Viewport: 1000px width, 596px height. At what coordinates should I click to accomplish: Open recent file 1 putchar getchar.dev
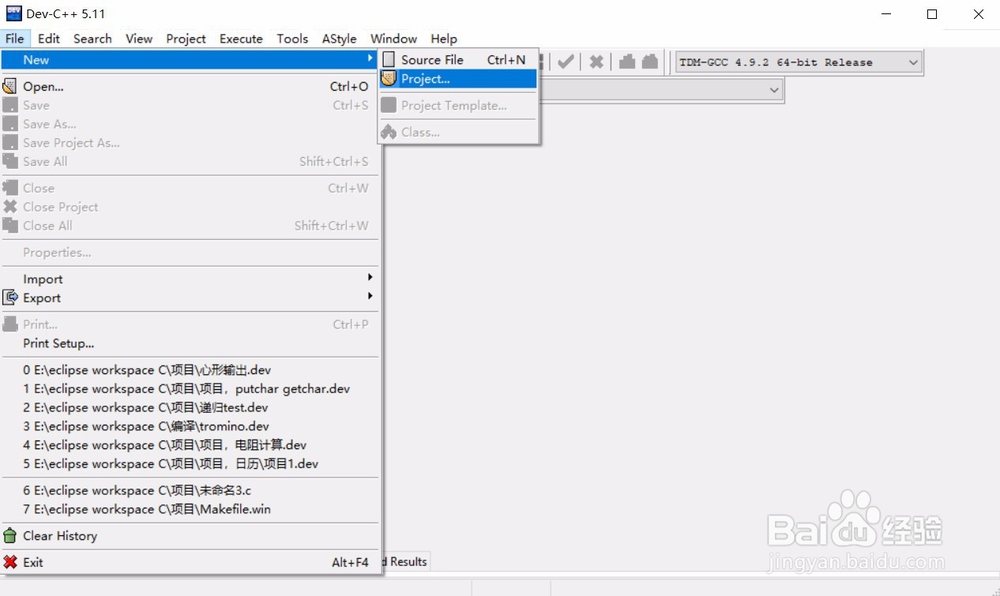[189, 389]
